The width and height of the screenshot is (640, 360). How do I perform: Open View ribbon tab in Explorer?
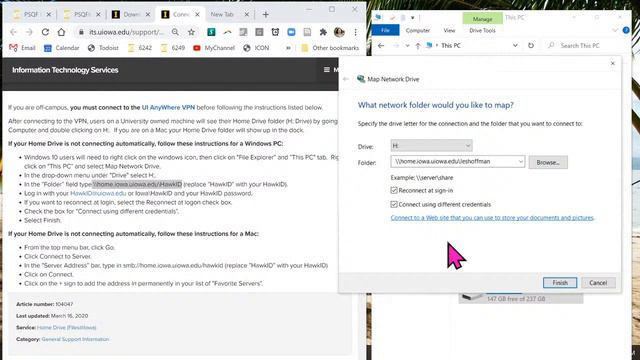click(x=449, y=30)
